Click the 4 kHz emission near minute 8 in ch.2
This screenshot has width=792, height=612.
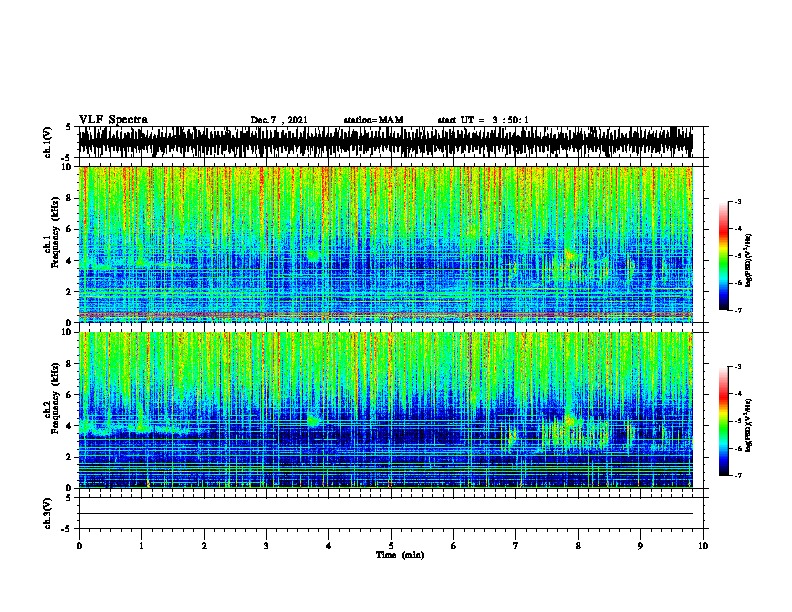click(x=570, y=421)
